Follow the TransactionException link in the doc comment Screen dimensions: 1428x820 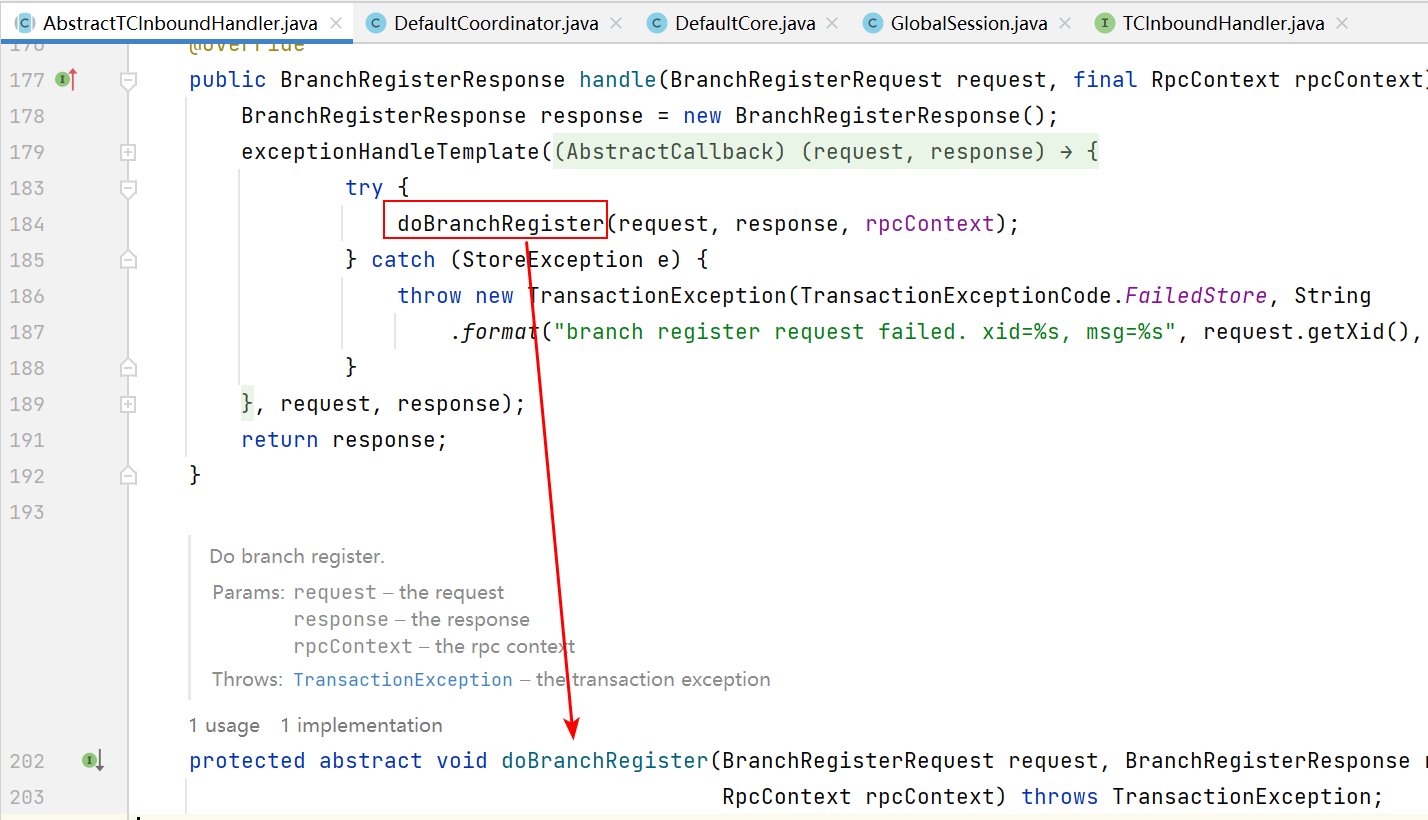(x=403, y=679)
